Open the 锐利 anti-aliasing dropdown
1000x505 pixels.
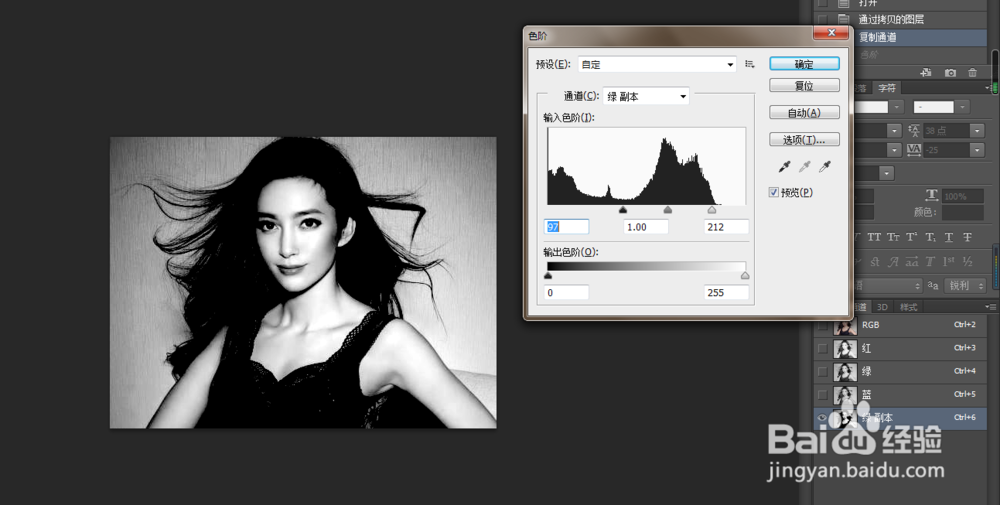pos(965,286)
